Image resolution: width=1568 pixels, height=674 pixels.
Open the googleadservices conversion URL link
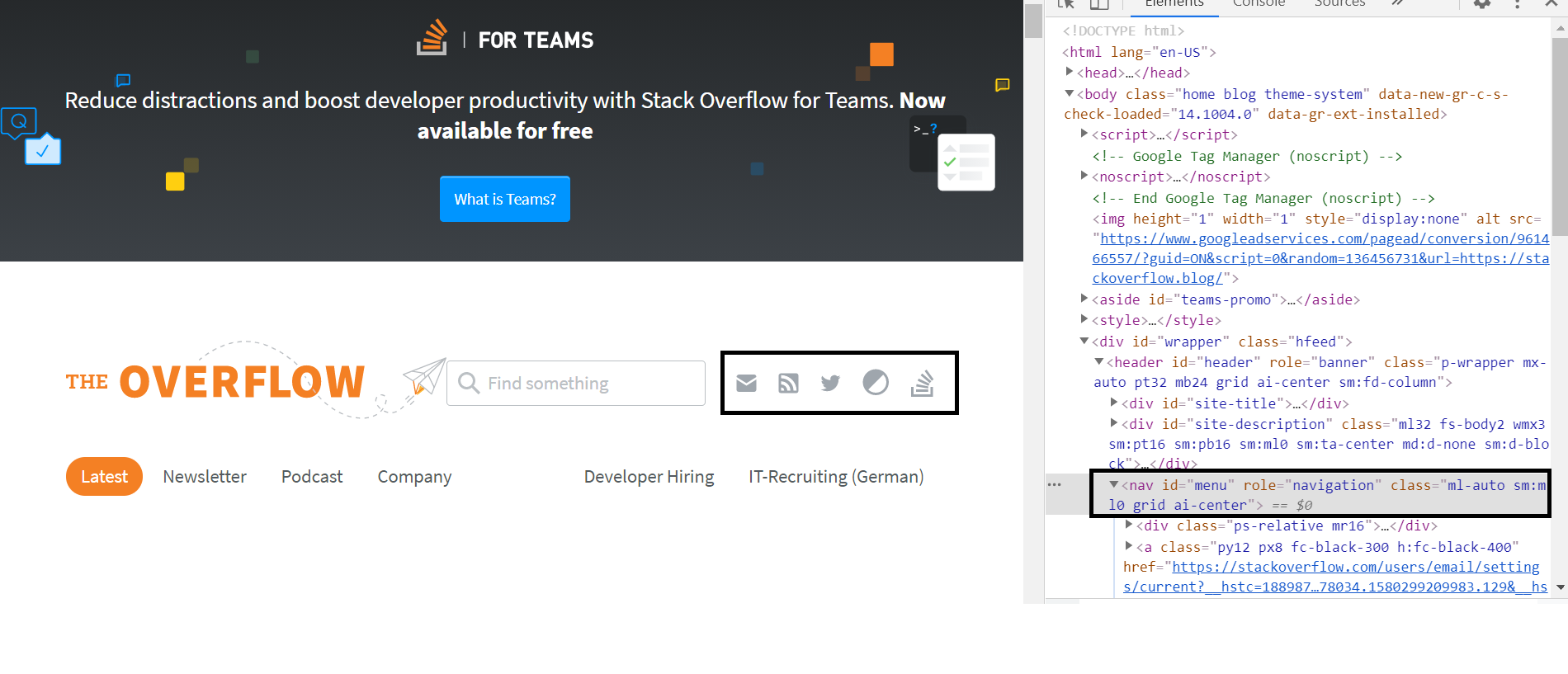[x=1320, y=258]
